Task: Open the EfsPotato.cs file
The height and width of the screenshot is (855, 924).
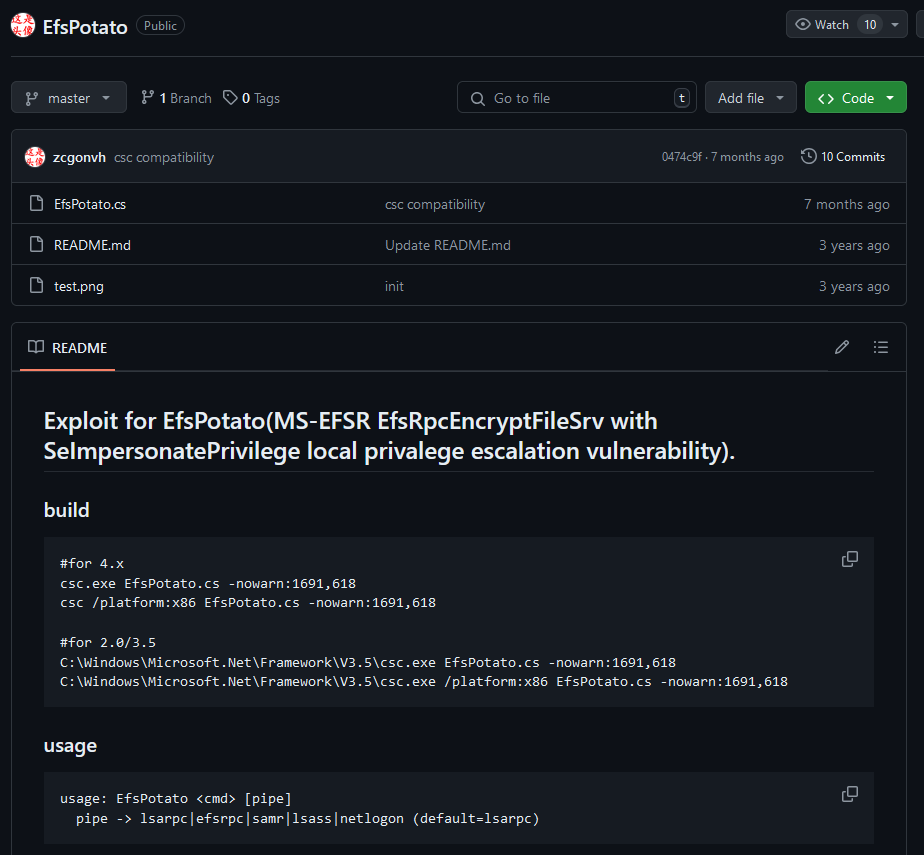Action: (90, 204)
